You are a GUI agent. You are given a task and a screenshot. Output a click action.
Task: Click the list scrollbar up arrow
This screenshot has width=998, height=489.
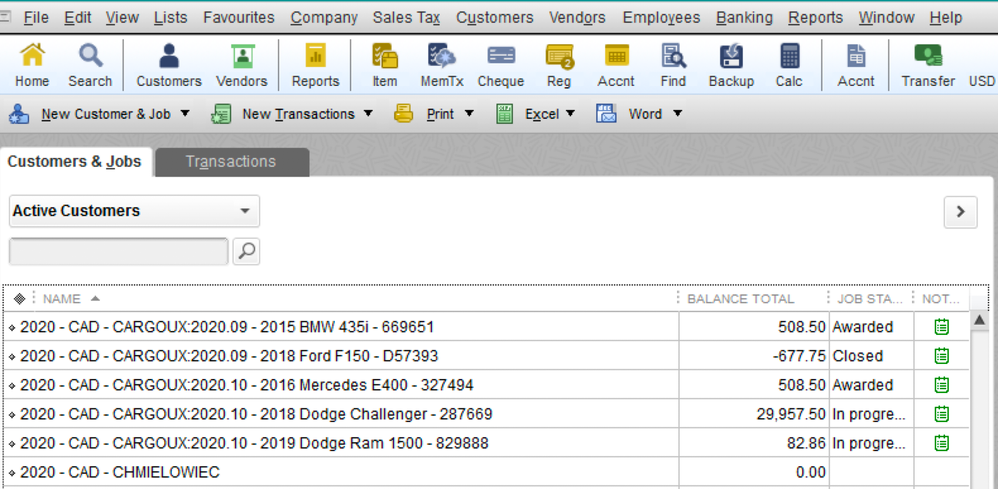pos(980,320)
